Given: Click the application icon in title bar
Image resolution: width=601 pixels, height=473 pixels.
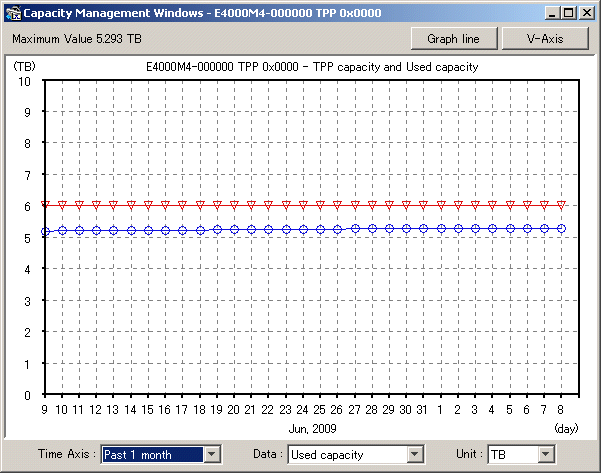Looking at the screenshot, I should [x=13, y=13].
